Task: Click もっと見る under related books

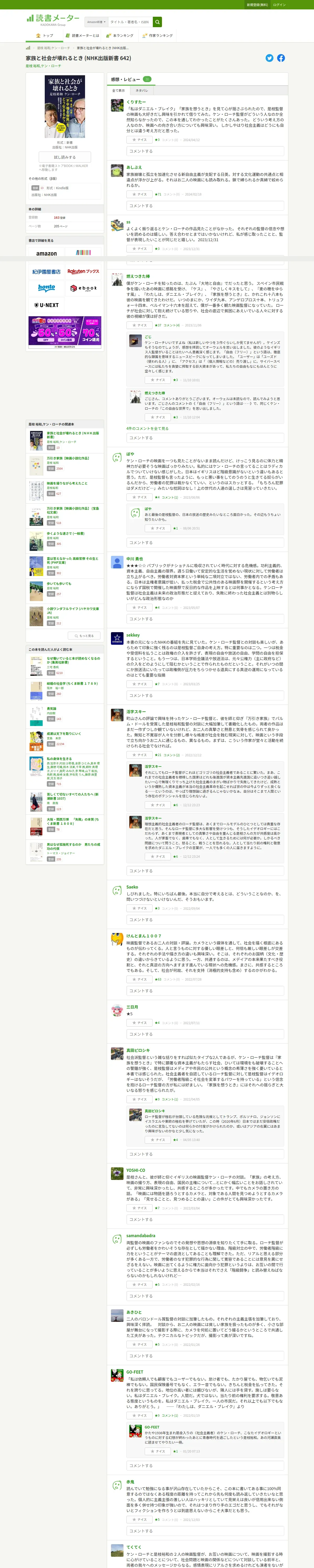Action: pos(85,636)
